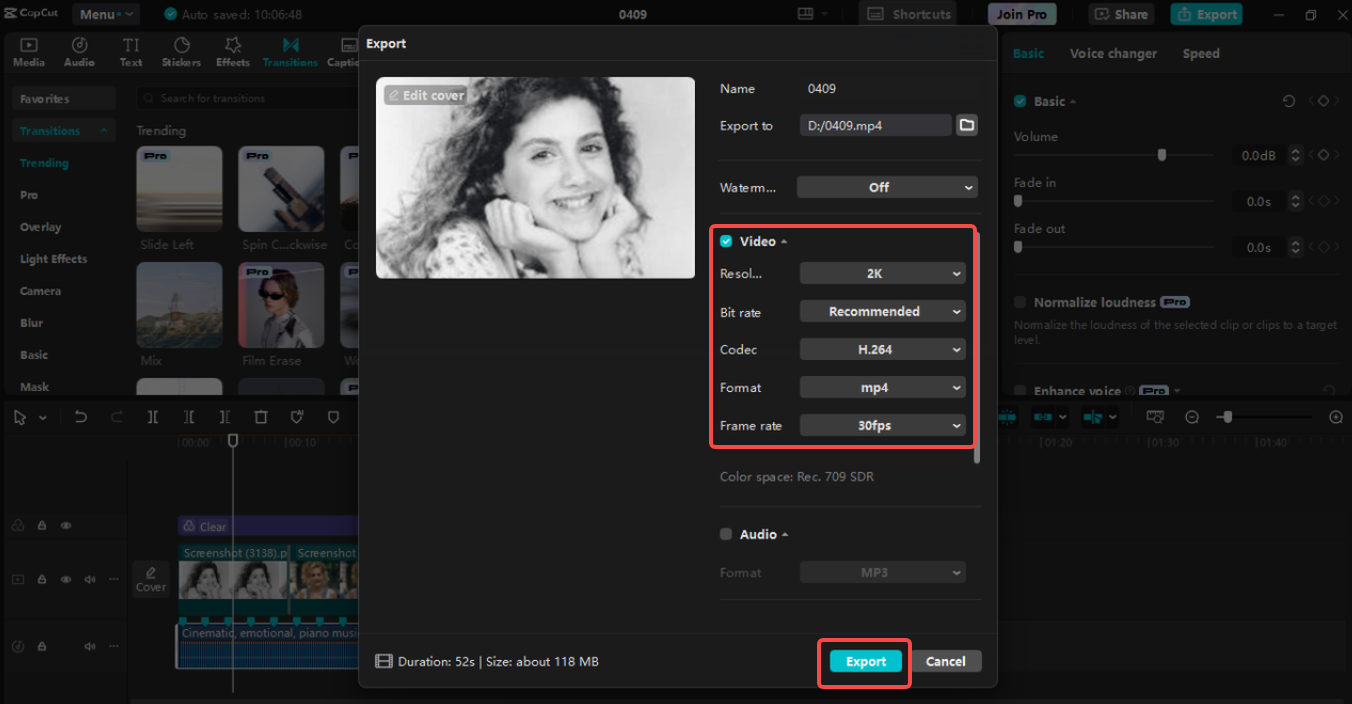Click the Delete icon in the timeline toolbar
Screen dimensions: 1352x704
(x=260, y=417)
